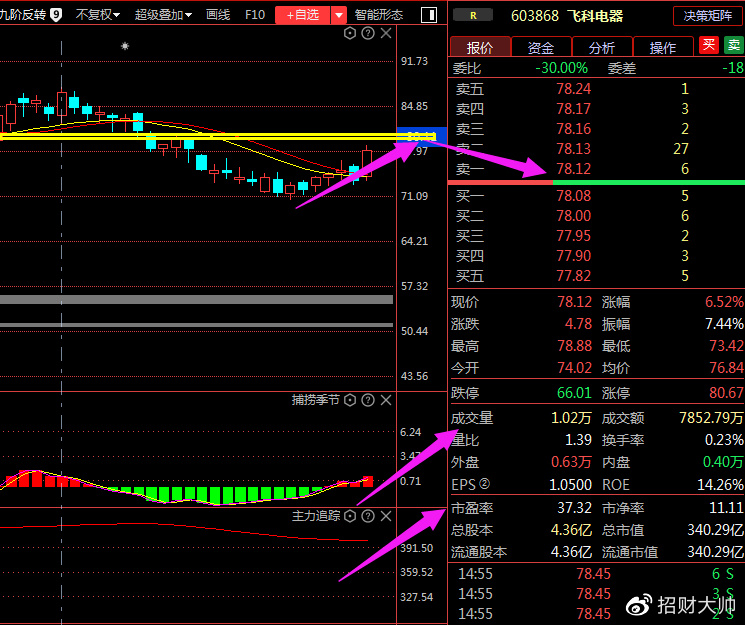Open 主力追踪 indicator help icon
This screenshot has width=745, height=625.
[x=368, y=516]
